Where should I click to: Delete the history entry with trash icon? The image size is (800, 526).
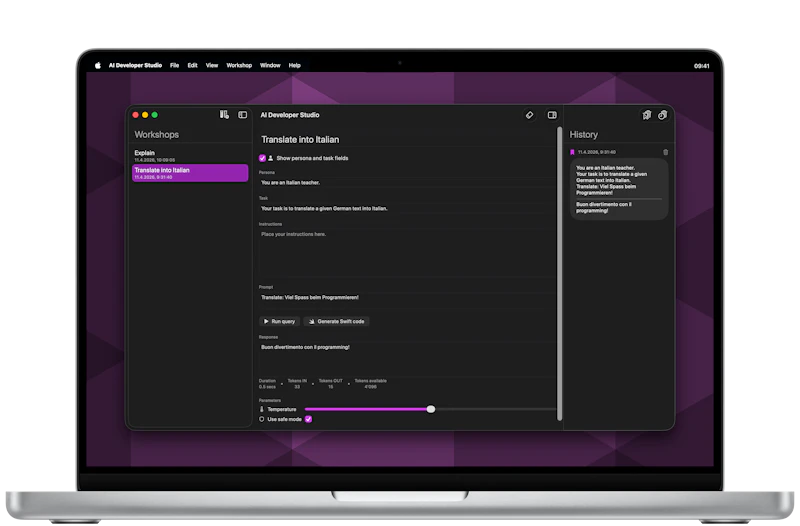tap(665, 152)
